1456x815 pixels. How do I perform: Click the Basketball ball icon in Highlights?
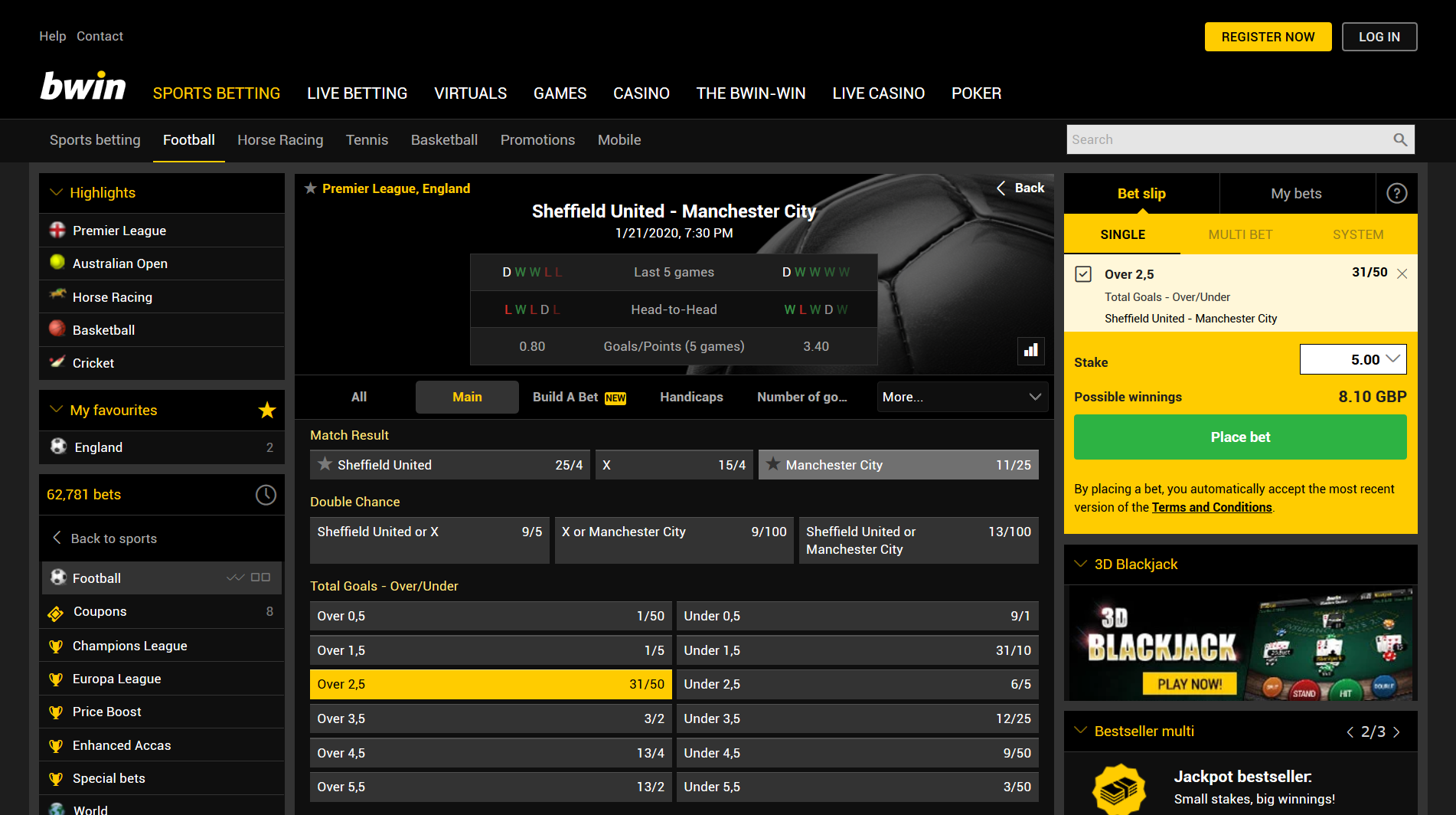57,329
